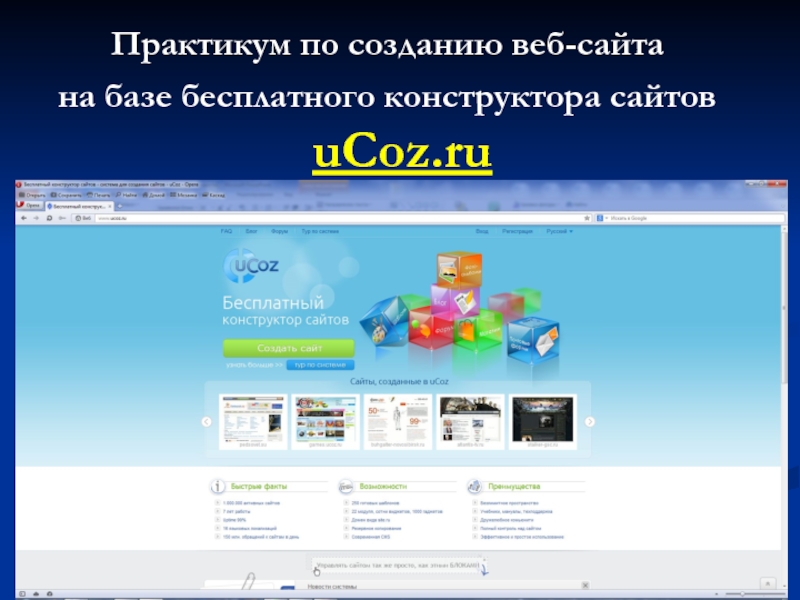The height and width of the screenshot is (600, 800).
Task: Click the узнать больше link
Action: coord(254,365)
